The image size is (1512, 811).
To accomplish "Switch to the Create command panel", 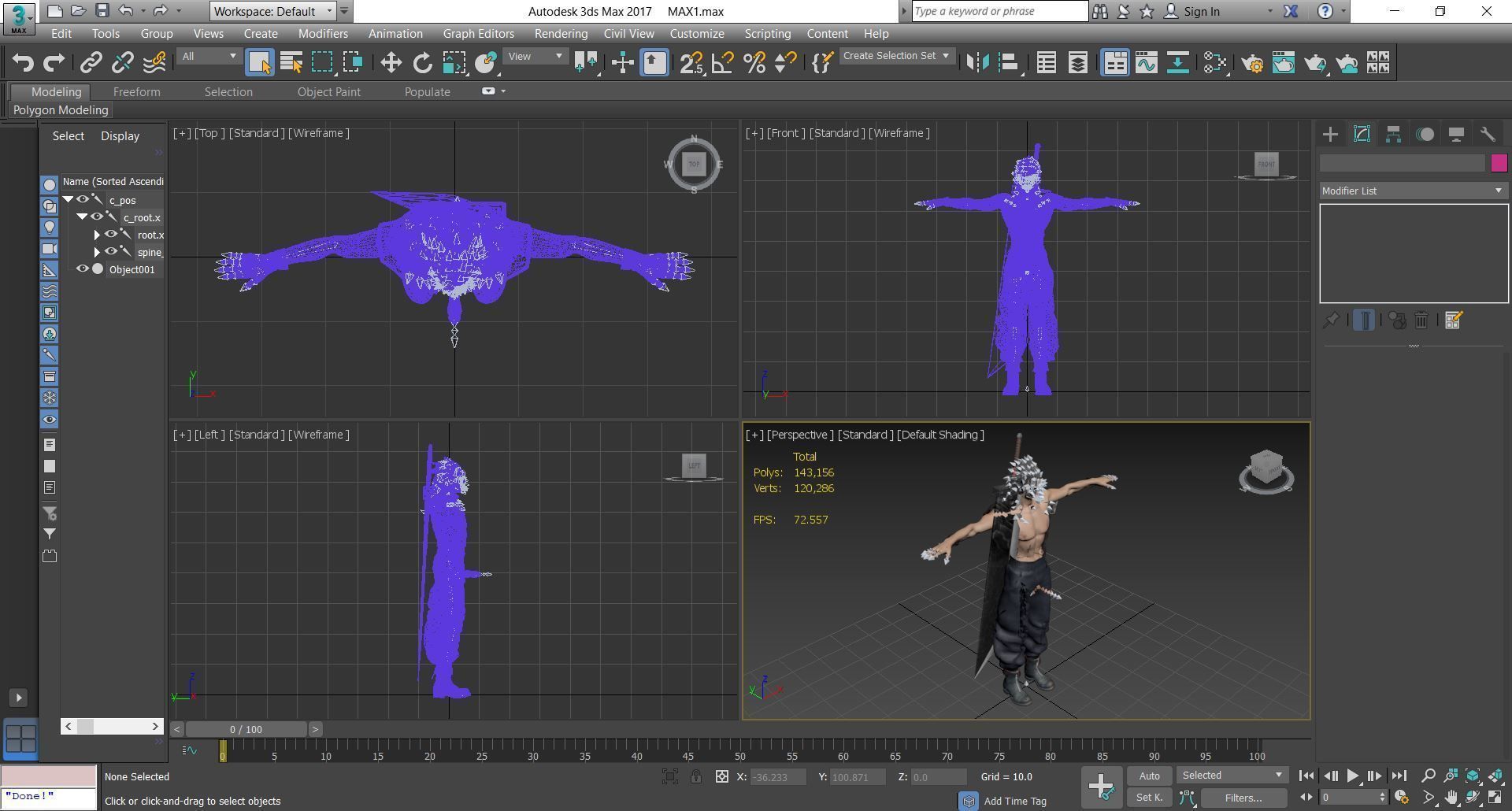I will [1330, 134].
